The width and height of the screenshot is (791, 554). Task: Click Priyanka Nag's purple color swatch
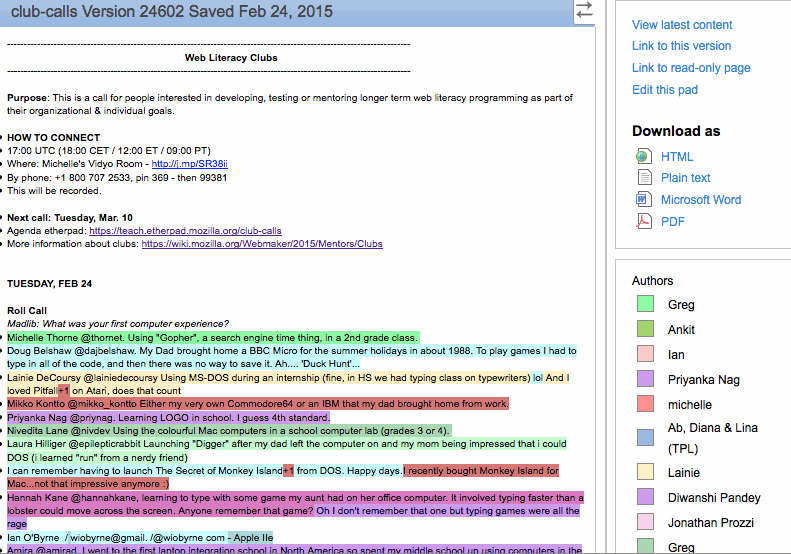click(645, 379)
